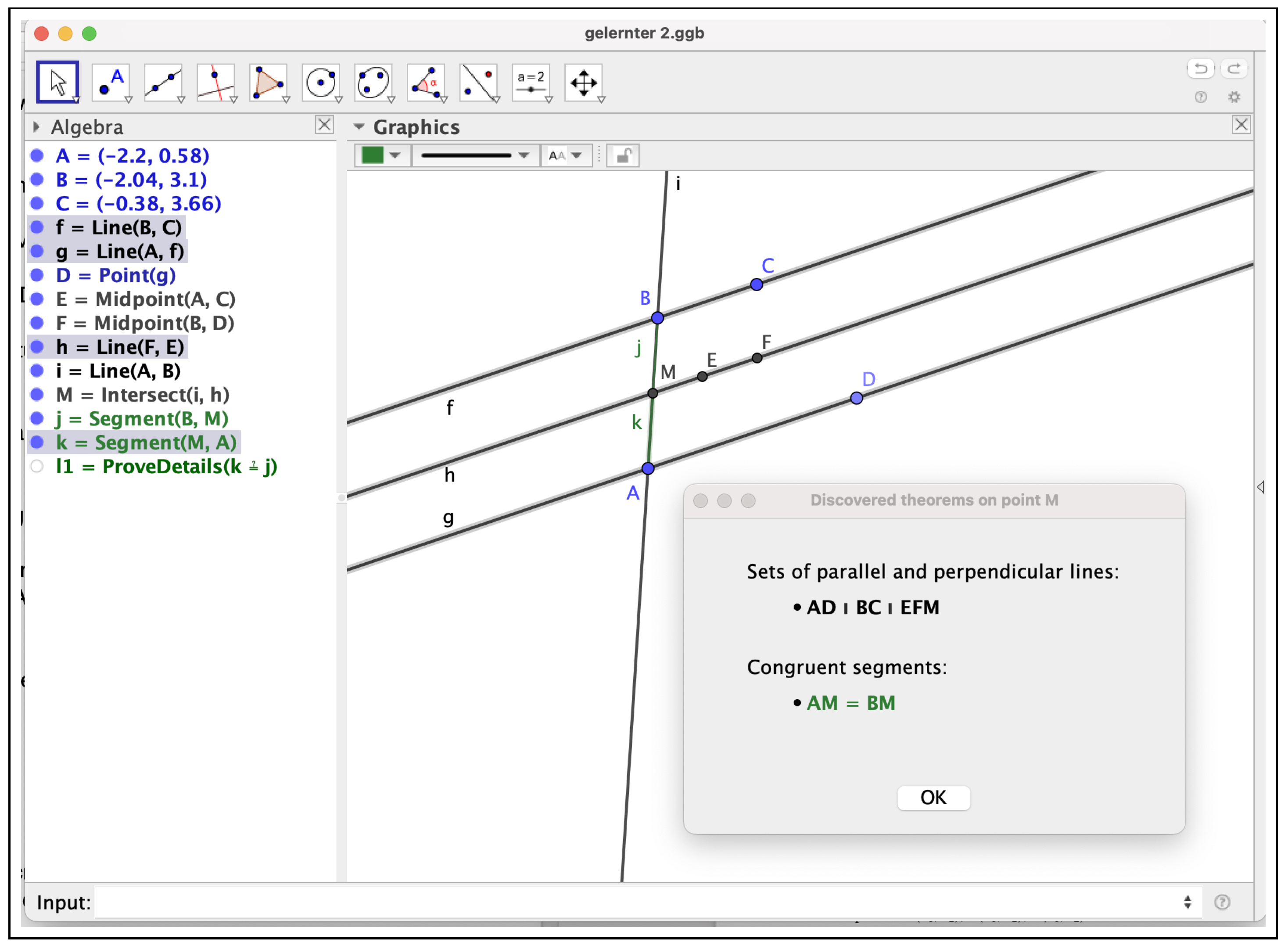Select the Angle measurement tool
Viewport: 1288px width, 950px height.
[425, 82]
